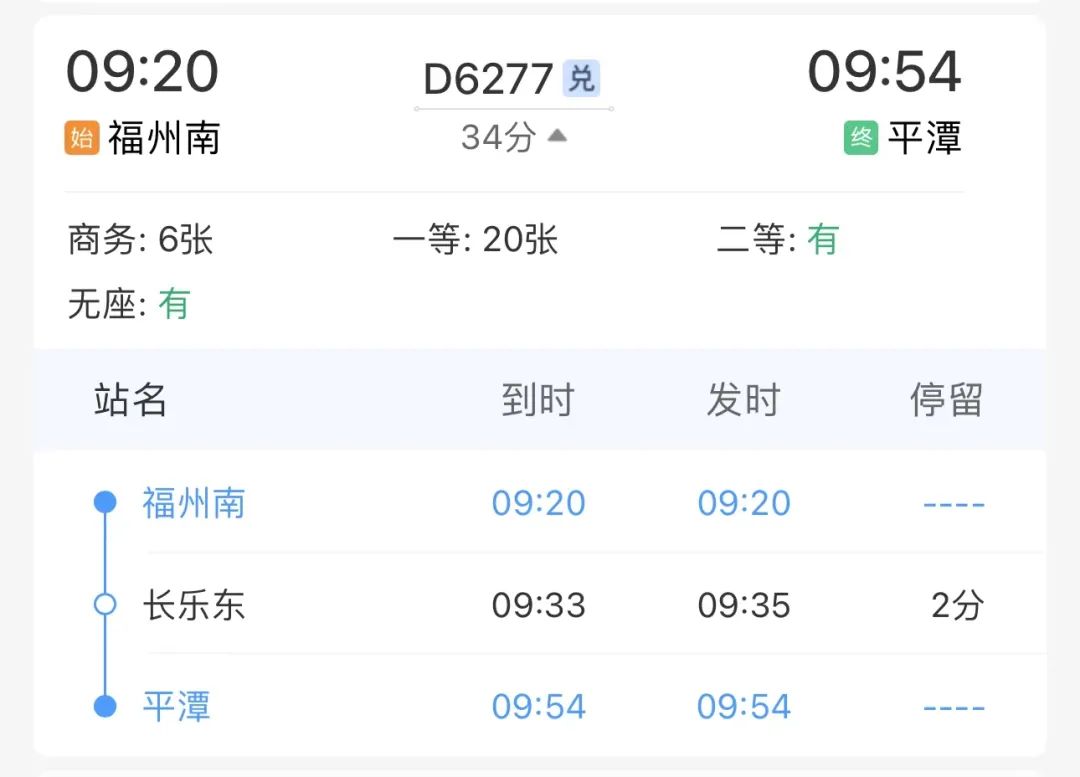Tap the 平潭 timeline dot
The image size is (1080, 777).
(x=105, y=707)
